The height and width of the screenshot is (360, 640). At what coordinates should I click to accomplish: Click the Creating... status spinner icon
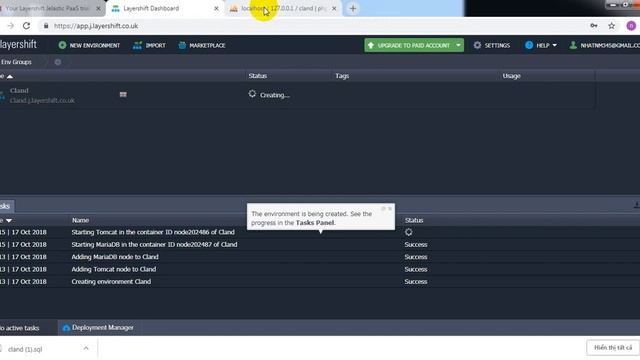click(x=252, y=94)
